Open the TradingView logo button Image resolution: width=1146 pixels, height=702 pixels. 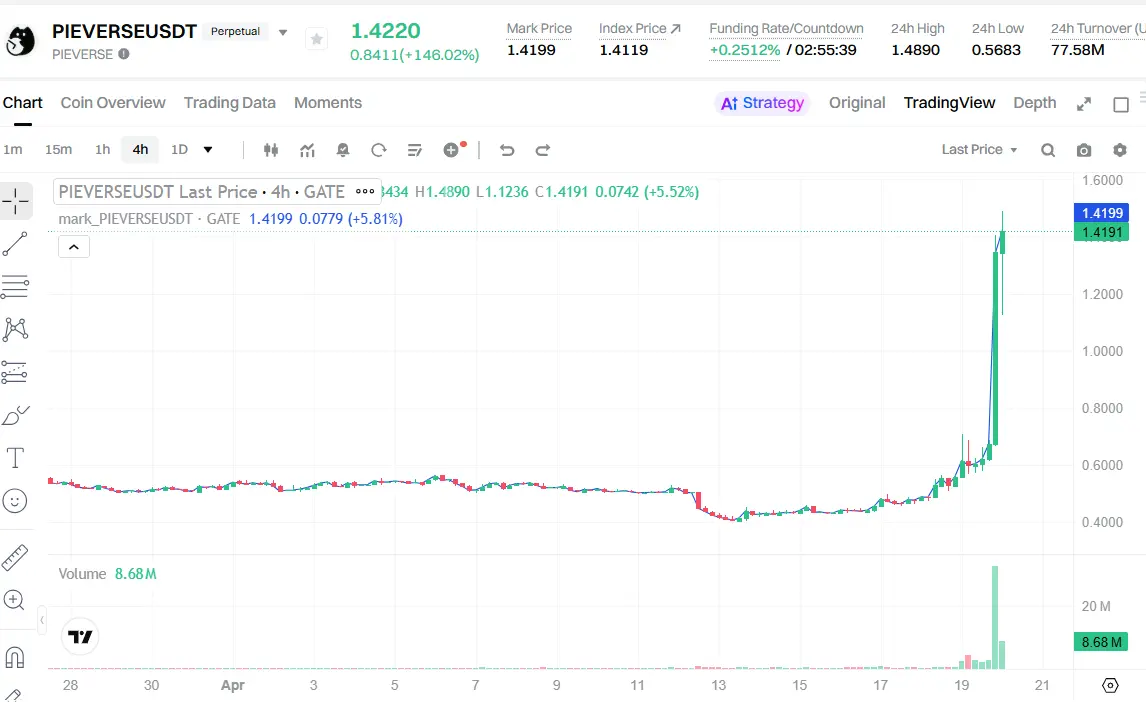80,636
